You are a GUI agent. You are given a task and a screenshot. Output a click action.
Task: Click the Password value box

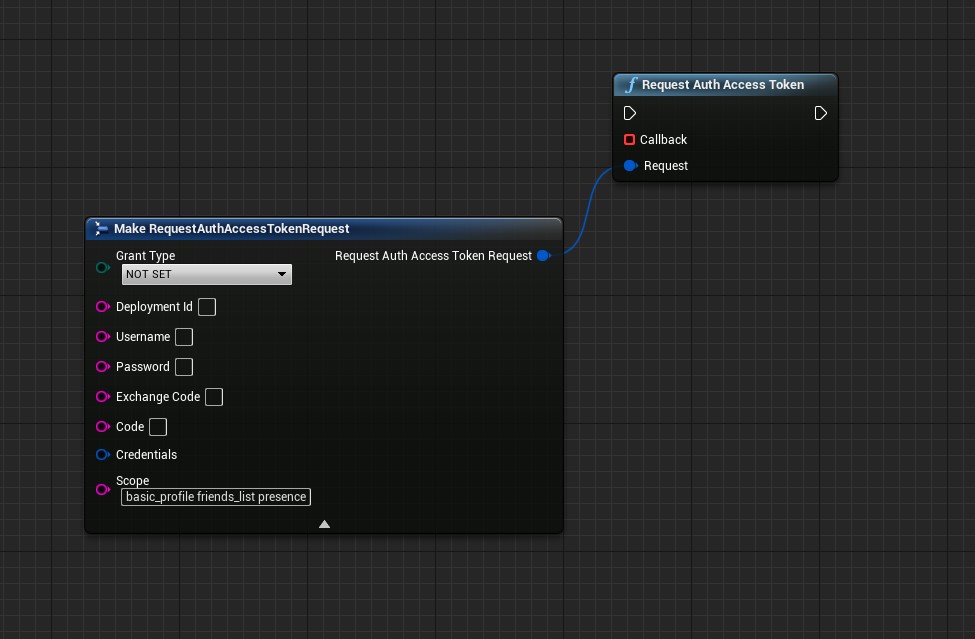tap(184, 367)
